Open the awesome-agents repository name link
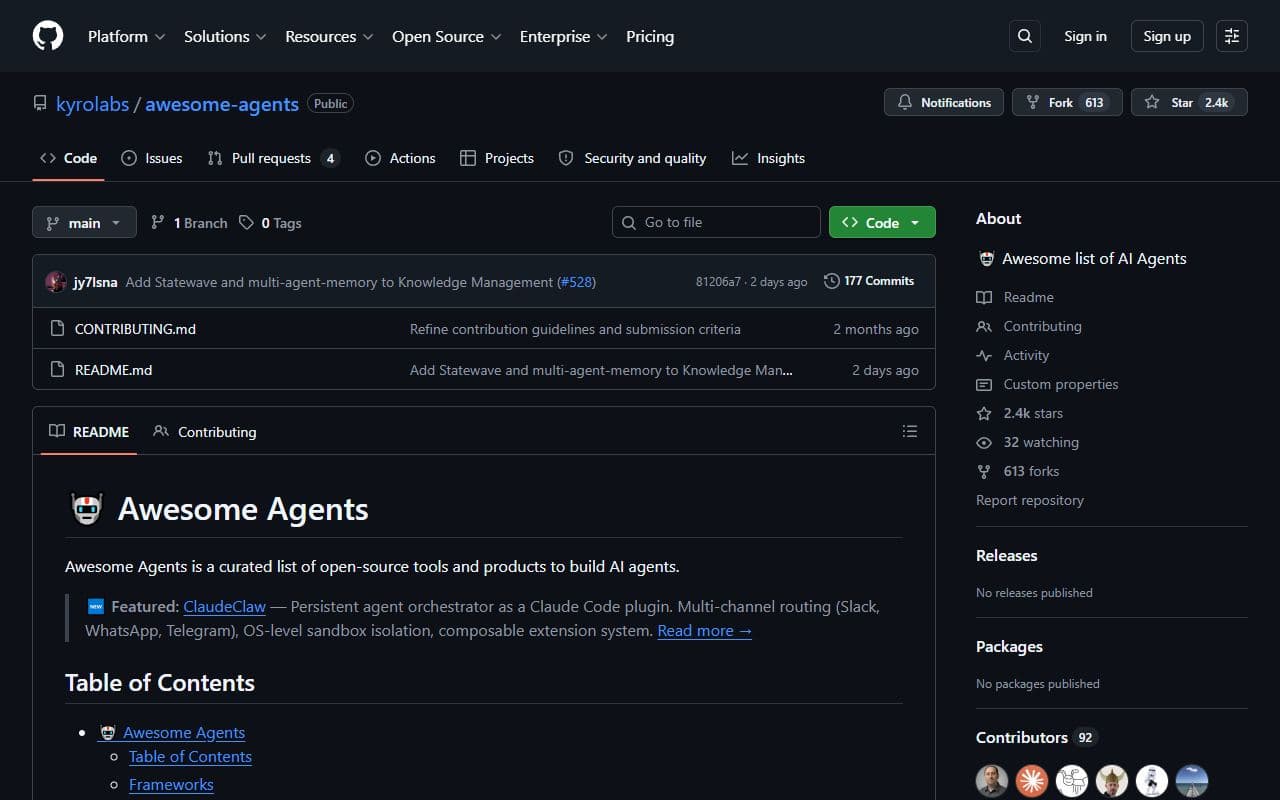Image resolution: width=1280 pixels, height=800 pixels. (x=222, y=104)
